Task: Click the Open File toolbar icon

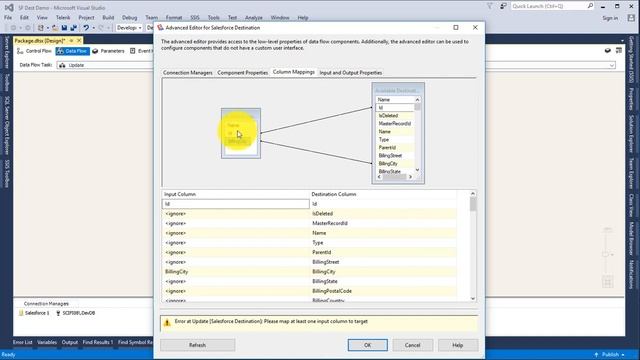Action: (55, 28)
